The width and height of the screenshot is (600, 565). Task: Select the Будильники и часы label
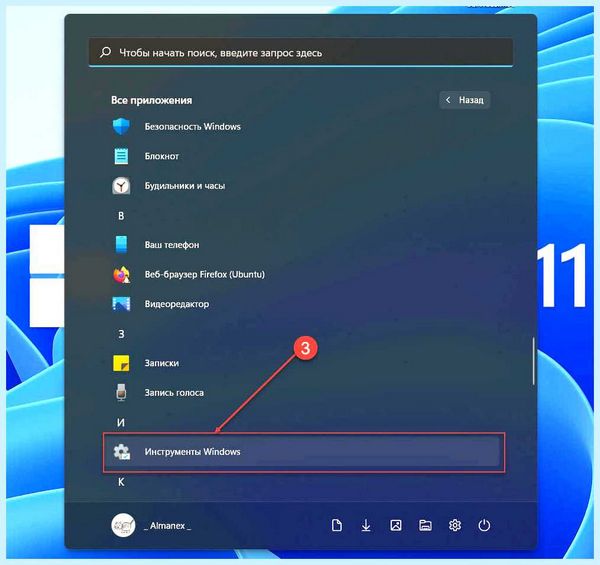point(184,186)
